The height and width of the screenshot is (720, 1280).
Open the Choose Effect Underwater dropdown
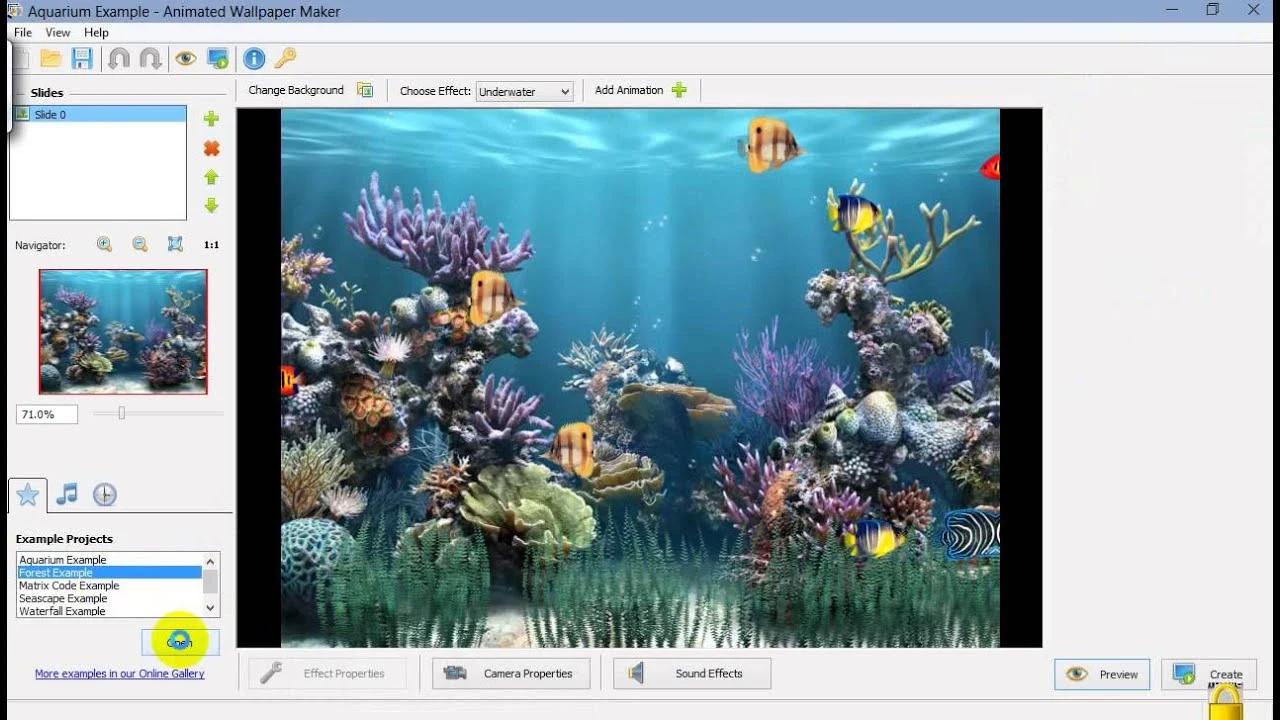click(524, 91)
